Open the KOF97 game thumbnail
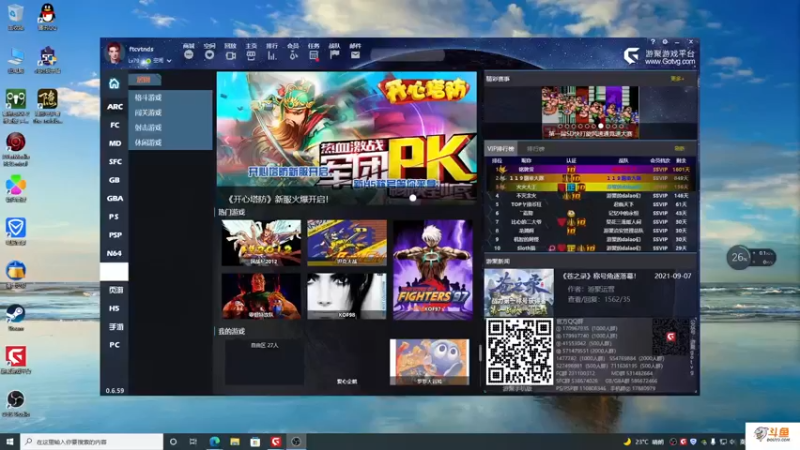 click(x=433, y=270)
